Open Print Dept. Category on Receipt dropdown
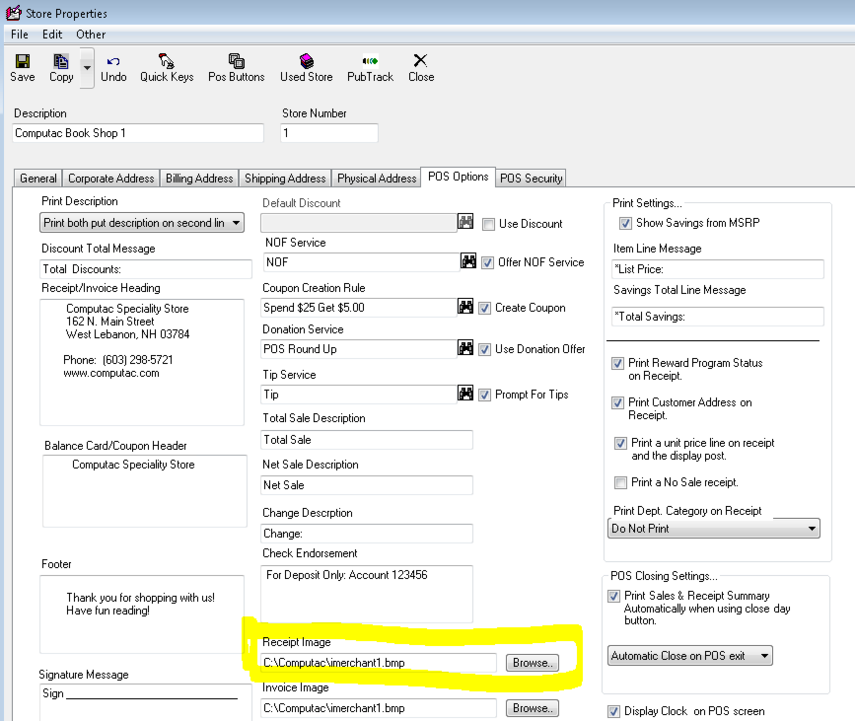855x721 pixels. 714,528
